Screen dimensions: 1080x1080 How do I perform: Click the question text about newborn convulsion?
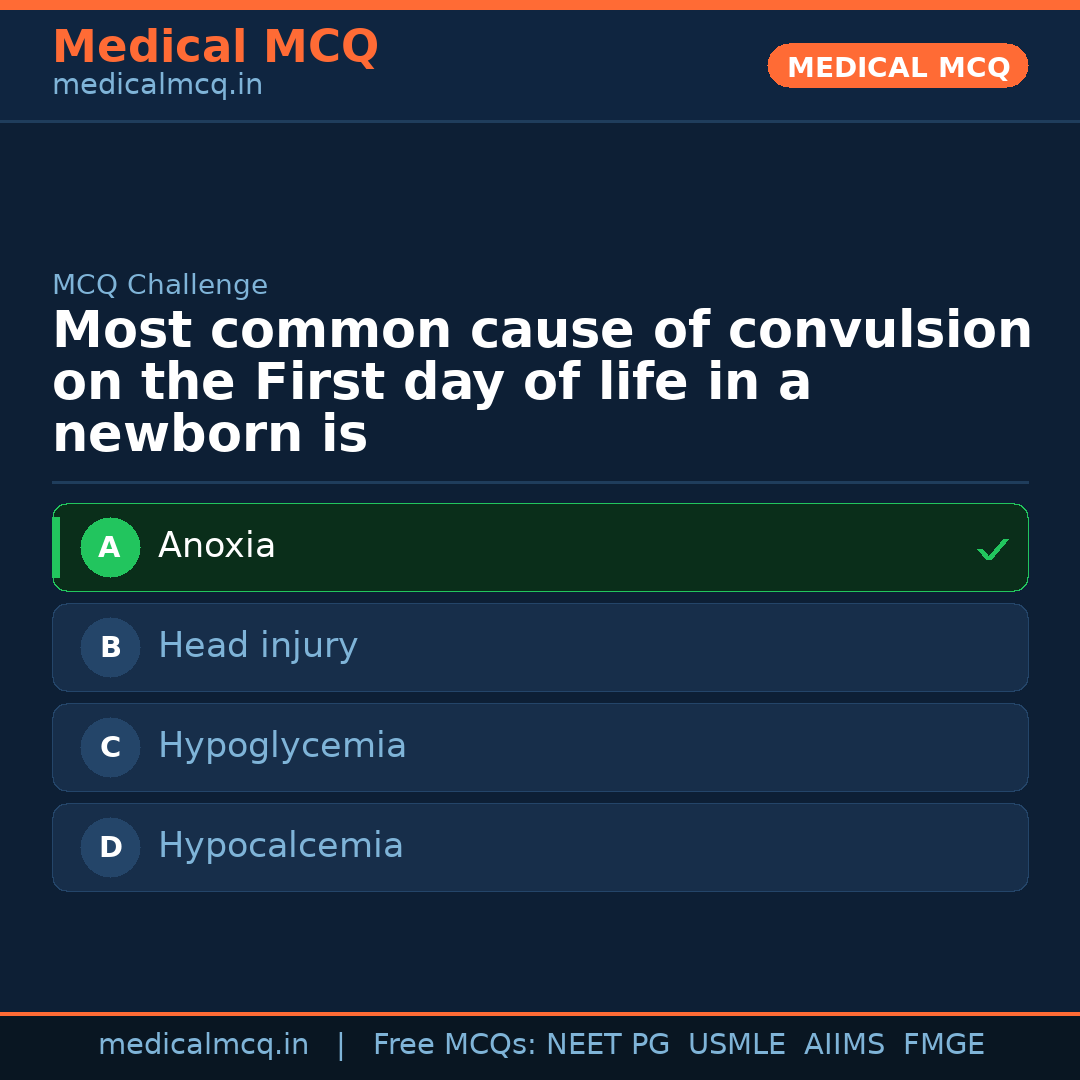pos(540,381)
